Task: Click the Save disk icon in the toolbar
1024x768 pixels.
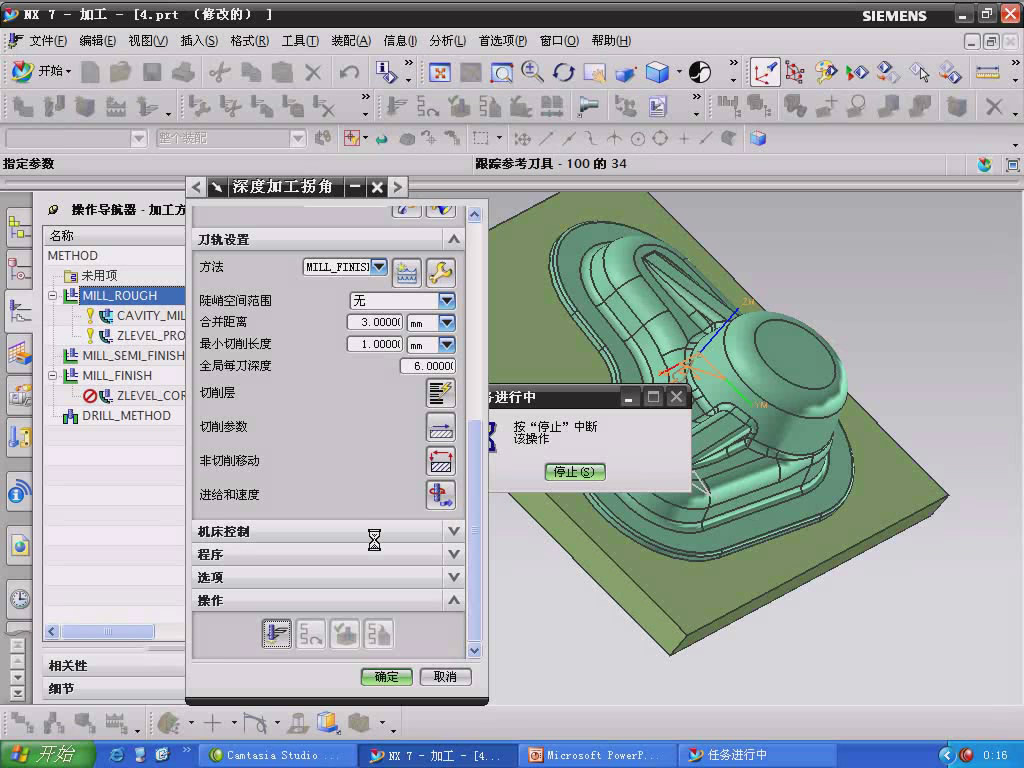Action: pos(152,72)
